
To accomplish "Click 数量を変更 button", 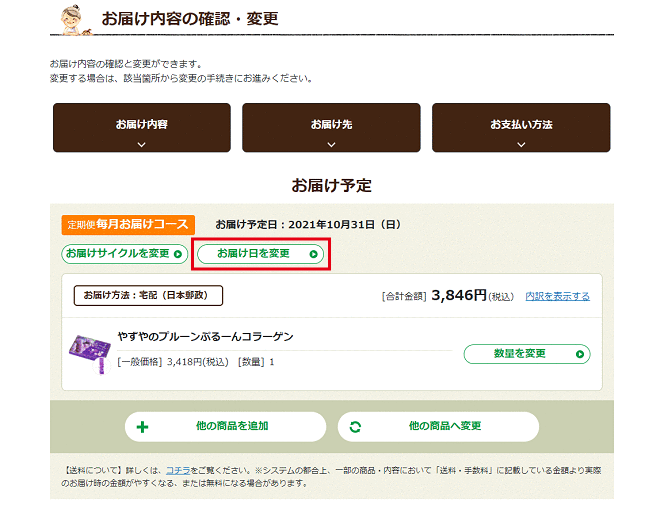I will (527, 354).
